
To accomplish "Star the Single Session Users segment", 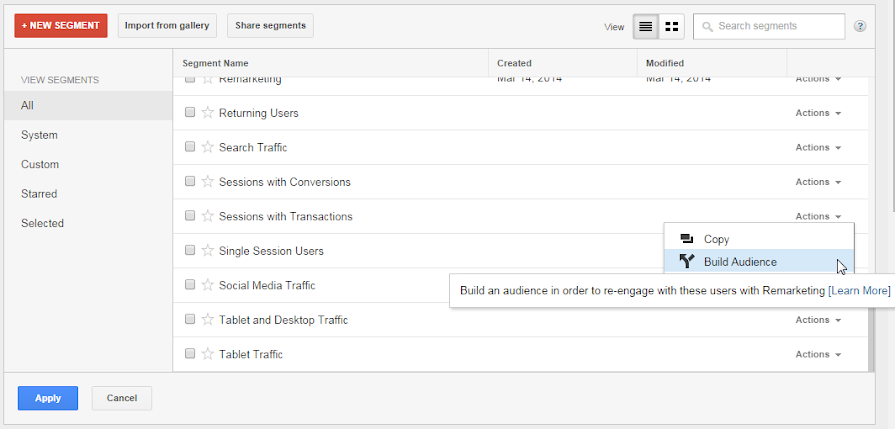I will [208, 251].
